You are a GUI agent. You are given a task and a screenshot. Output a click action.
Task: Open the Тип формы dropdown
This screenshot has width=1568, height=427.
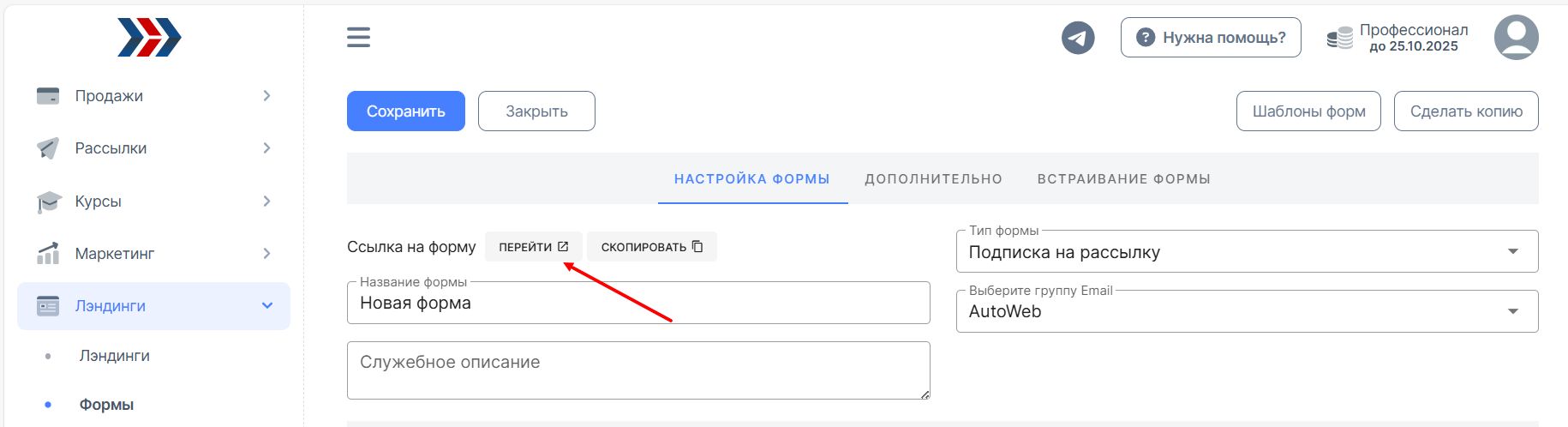click(x=1247, y=251)
